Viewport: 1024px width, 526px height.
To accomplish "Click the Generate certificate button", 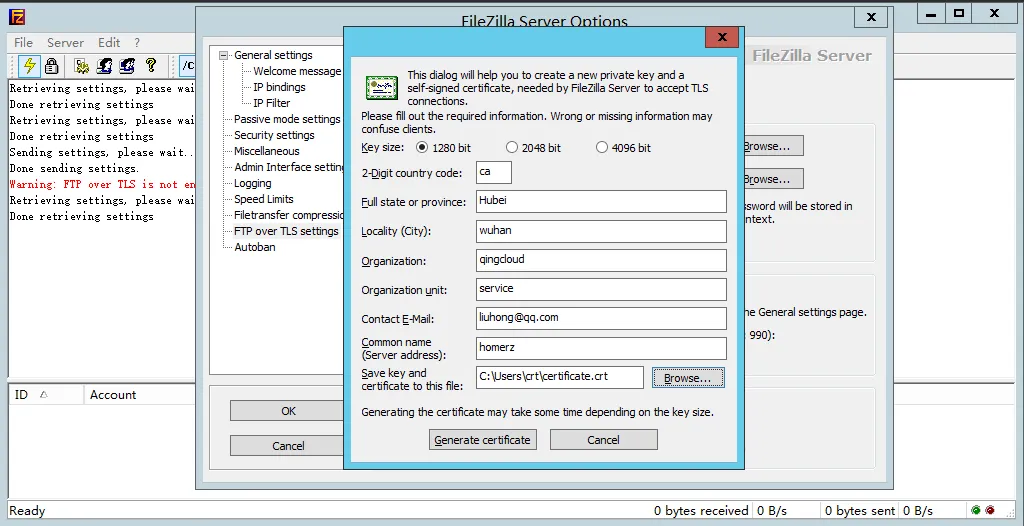I will 483,440.
